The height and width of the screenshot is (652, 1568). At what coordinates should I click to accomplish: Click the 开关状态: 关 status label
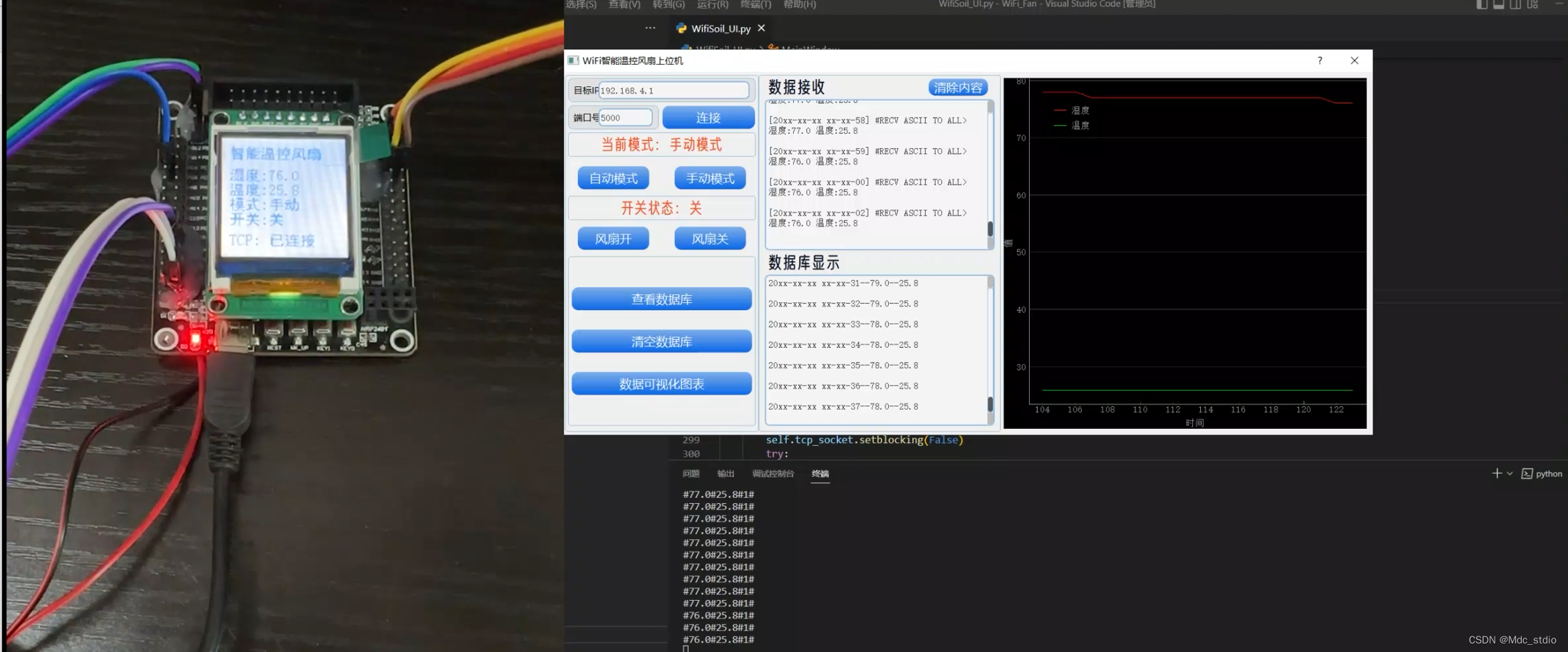coord(661,208)
